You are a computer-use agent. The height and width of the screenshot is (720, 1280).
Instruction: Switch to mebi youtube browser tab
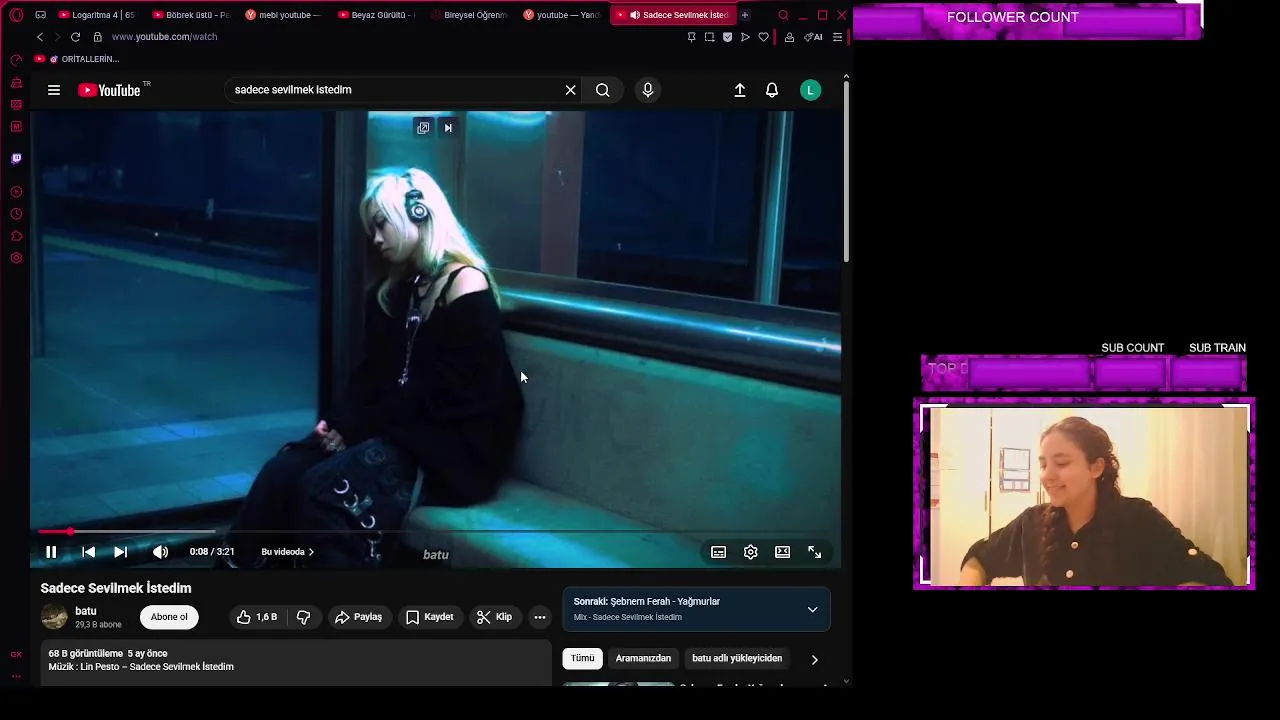283,15
